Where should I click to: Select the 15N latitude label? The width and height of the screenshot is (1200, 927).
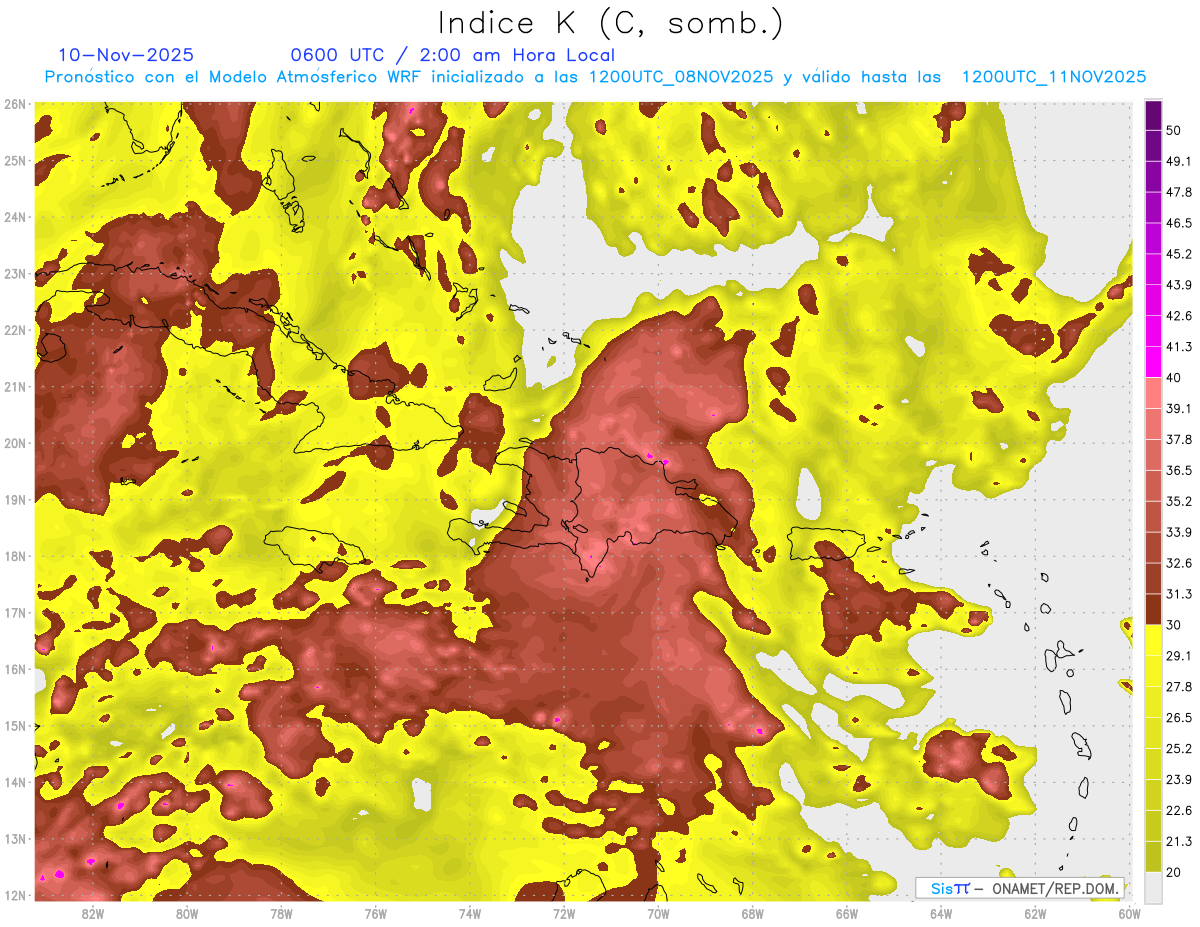click(x=14, y=725)
